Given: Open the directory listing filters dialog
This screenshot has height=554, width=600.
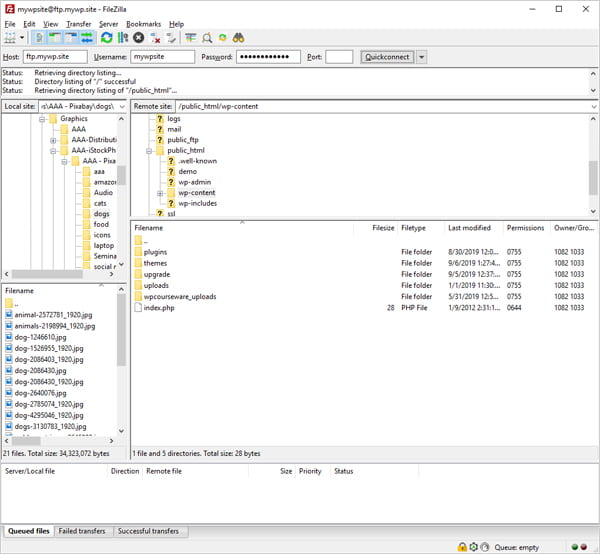Looking at the screenshot, I should [x=190, y=37].
